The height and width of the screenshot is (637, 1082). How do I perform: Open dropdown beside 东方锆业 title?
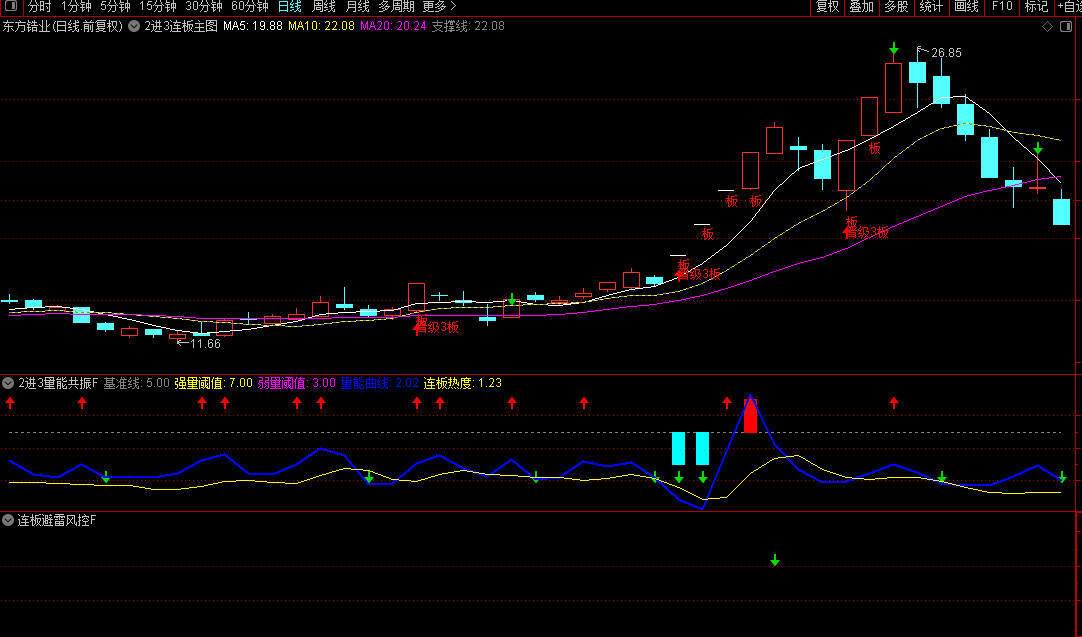click(134, 26)
